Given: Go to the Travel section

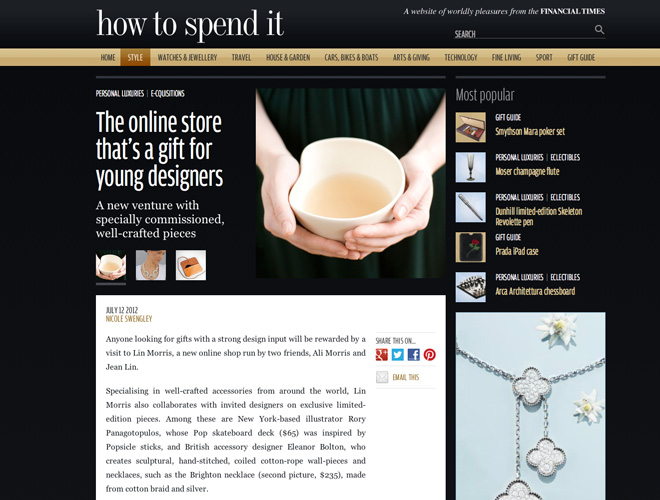Looking at the screenshot, I should [x=241, y=57].
